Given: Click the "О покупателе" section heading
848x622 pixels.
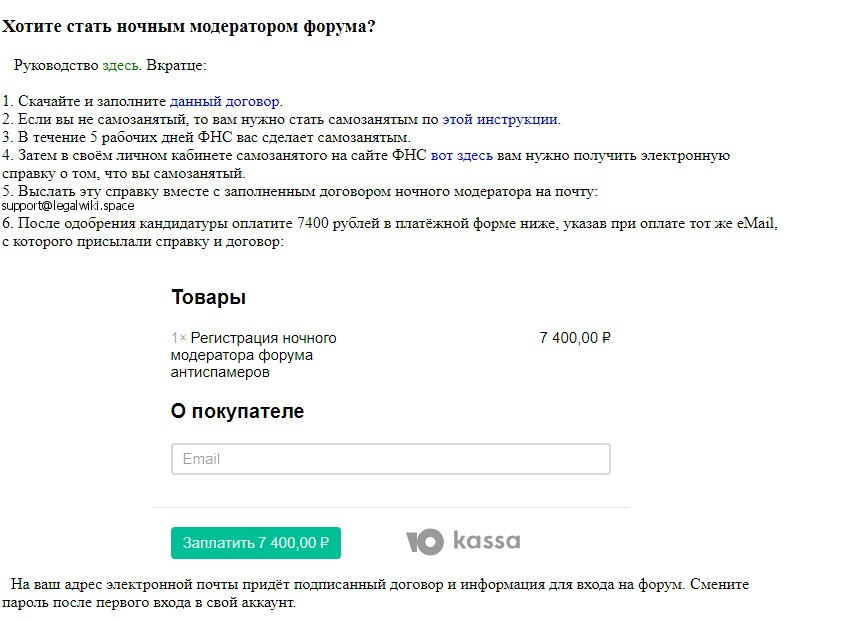Looking at the screenshot, I should click(237, 411).
